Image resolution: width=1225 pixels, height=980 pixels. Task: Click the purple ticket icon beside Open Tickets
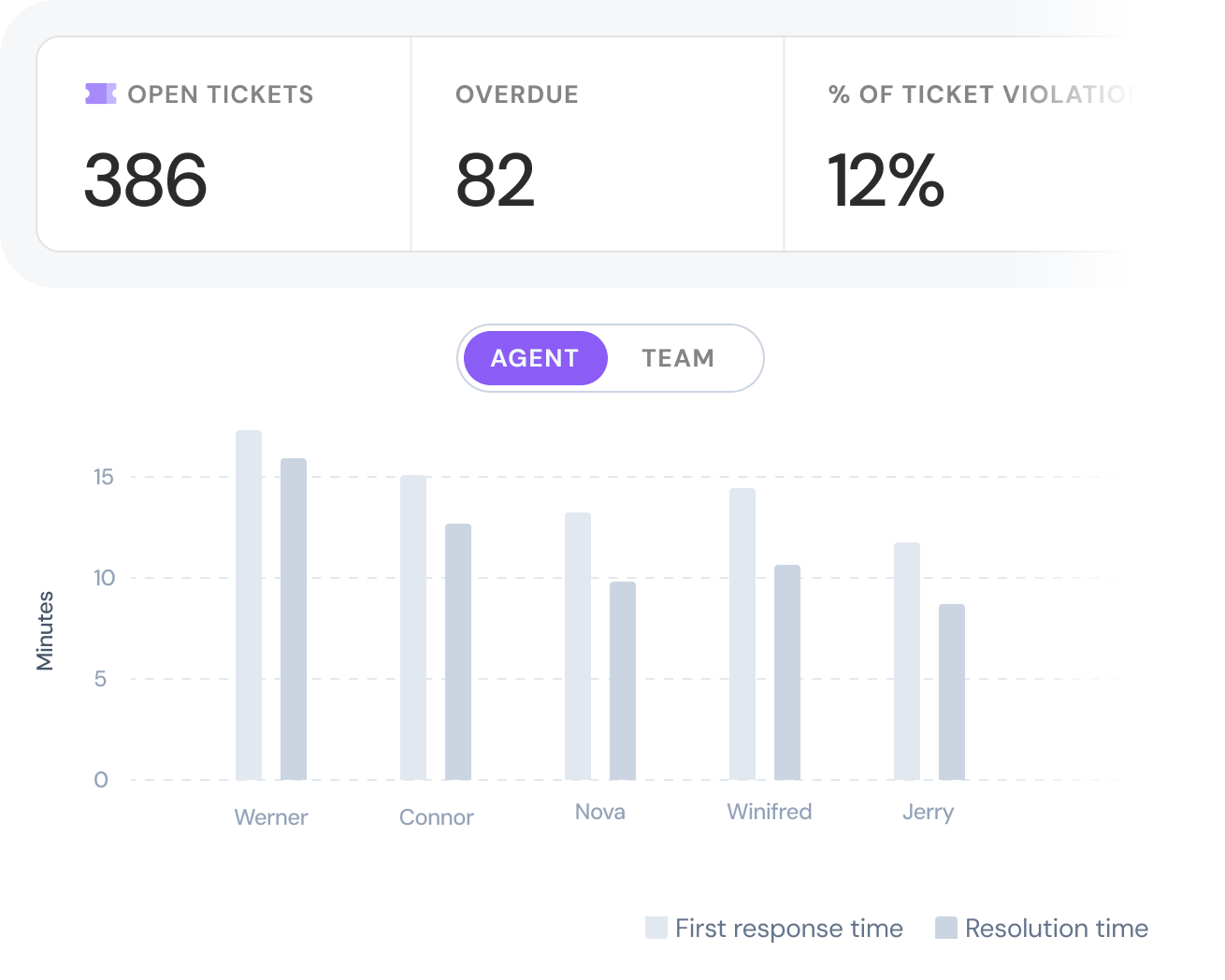click(x=99, y=94)
